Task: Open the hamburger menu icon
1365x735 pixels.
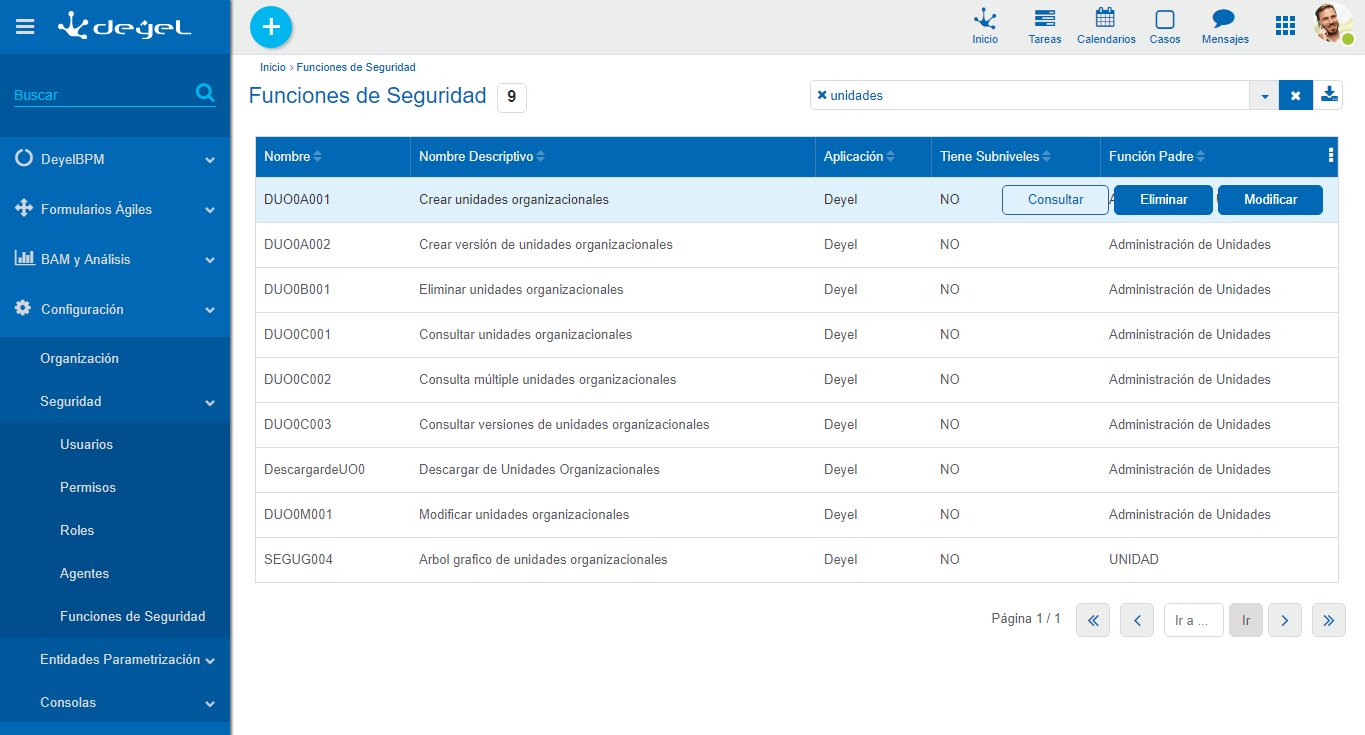Action: click(25, 27)
